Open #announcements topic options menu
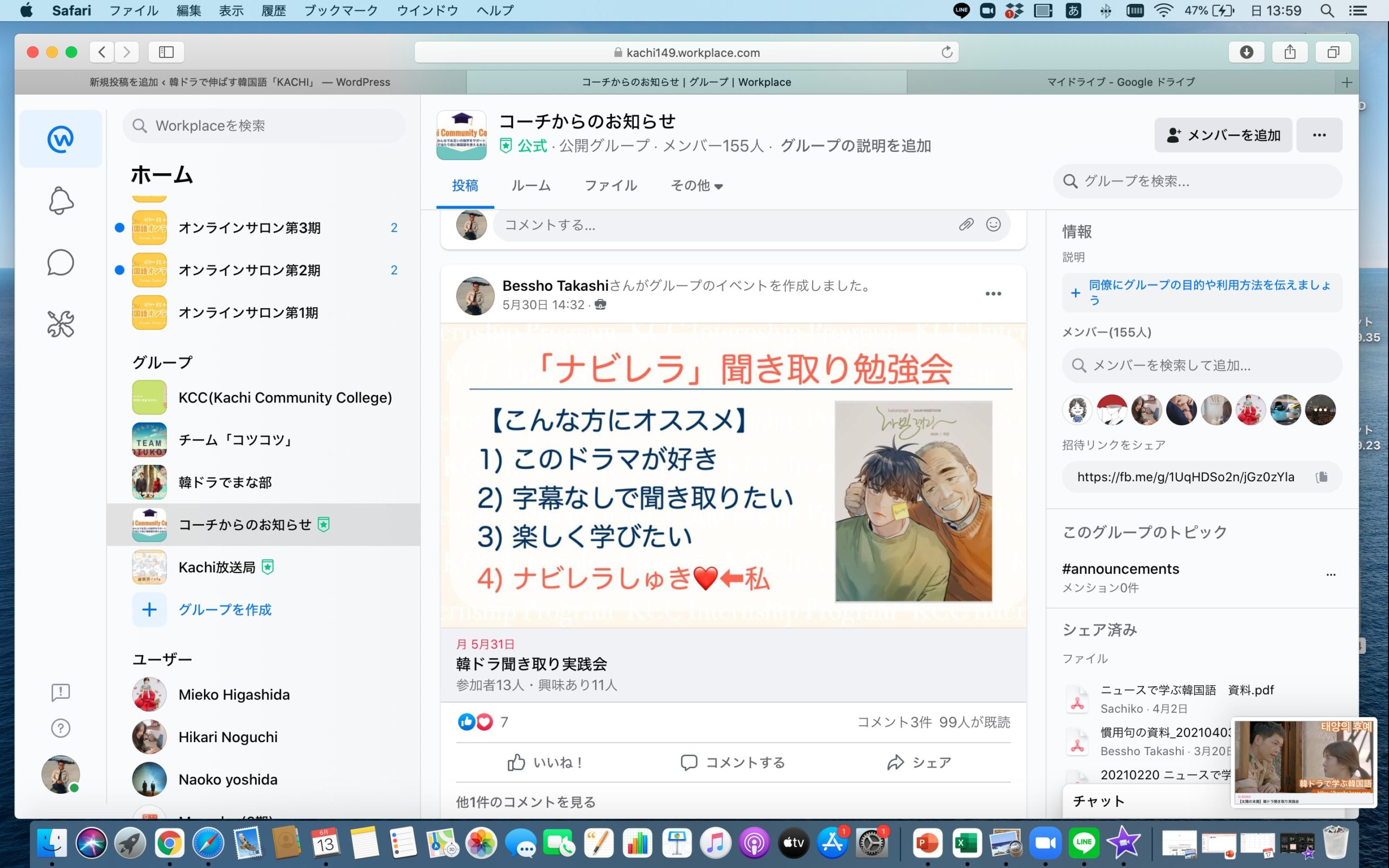The image size is (1389, 868). (x=1330, y=575)
